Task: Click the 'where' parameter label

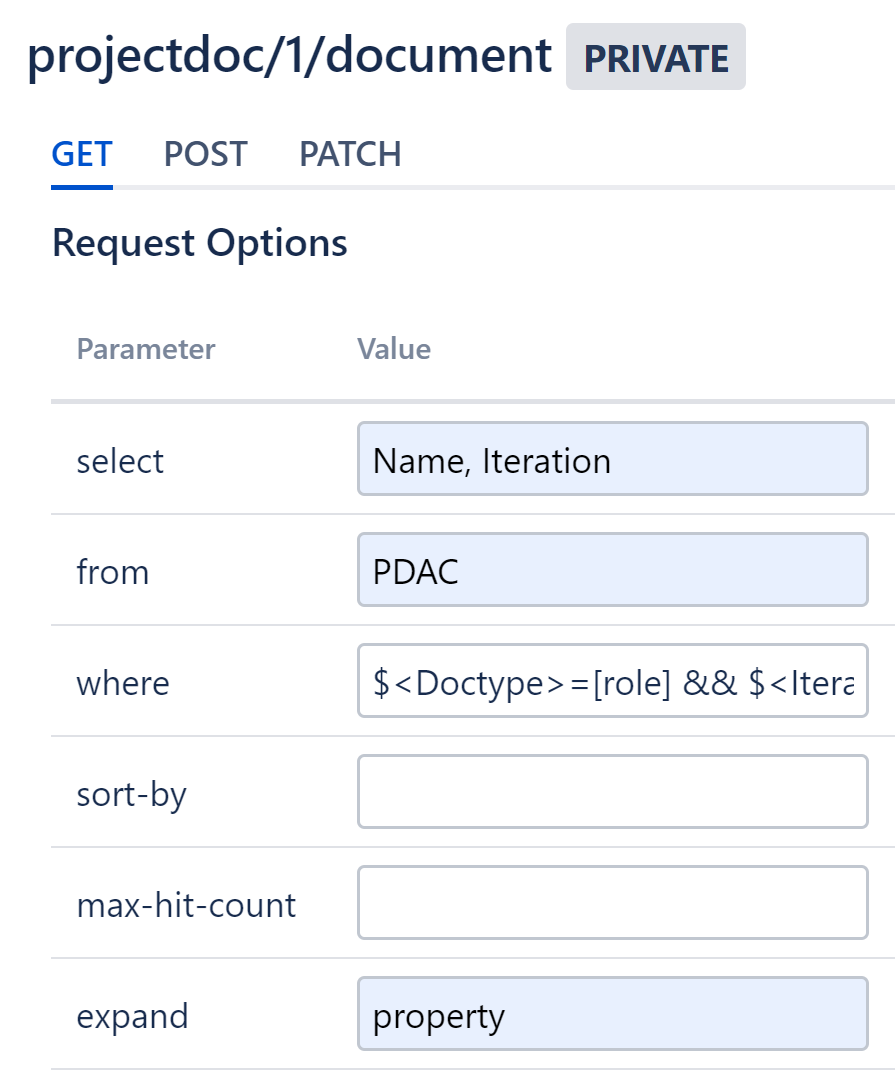Action: (123, 684)
